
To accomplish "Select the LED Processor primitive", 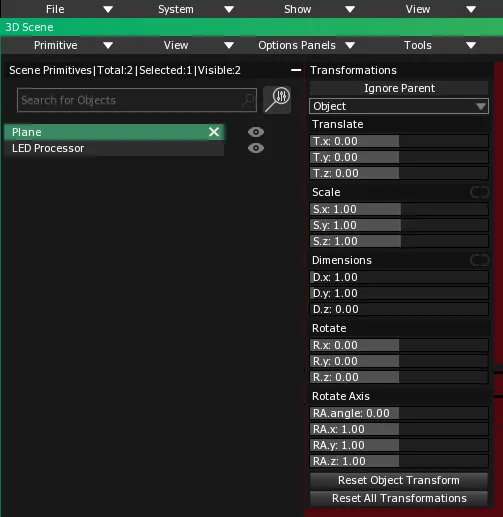I will coord(114,148).
